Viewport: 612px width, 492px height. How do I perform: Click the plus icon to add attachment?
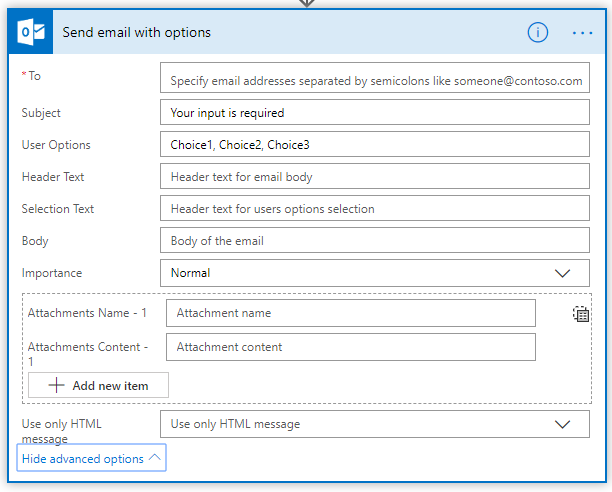coord(56,385)
